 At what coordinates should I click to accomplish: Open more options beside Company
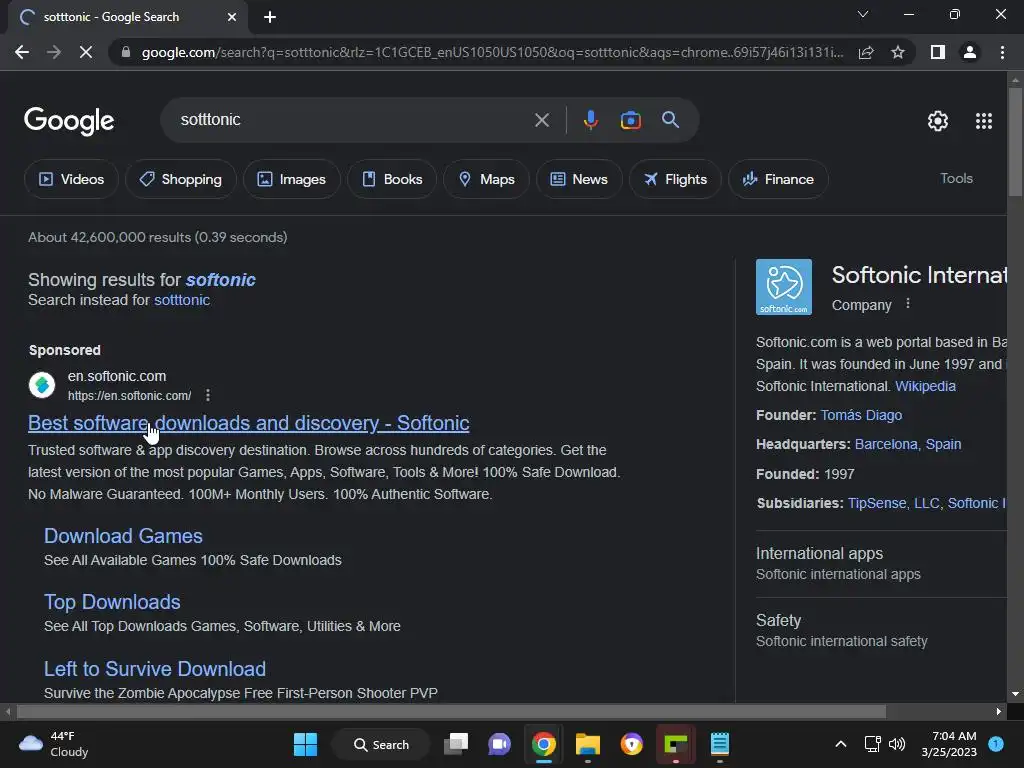click(x=908, y=304)
